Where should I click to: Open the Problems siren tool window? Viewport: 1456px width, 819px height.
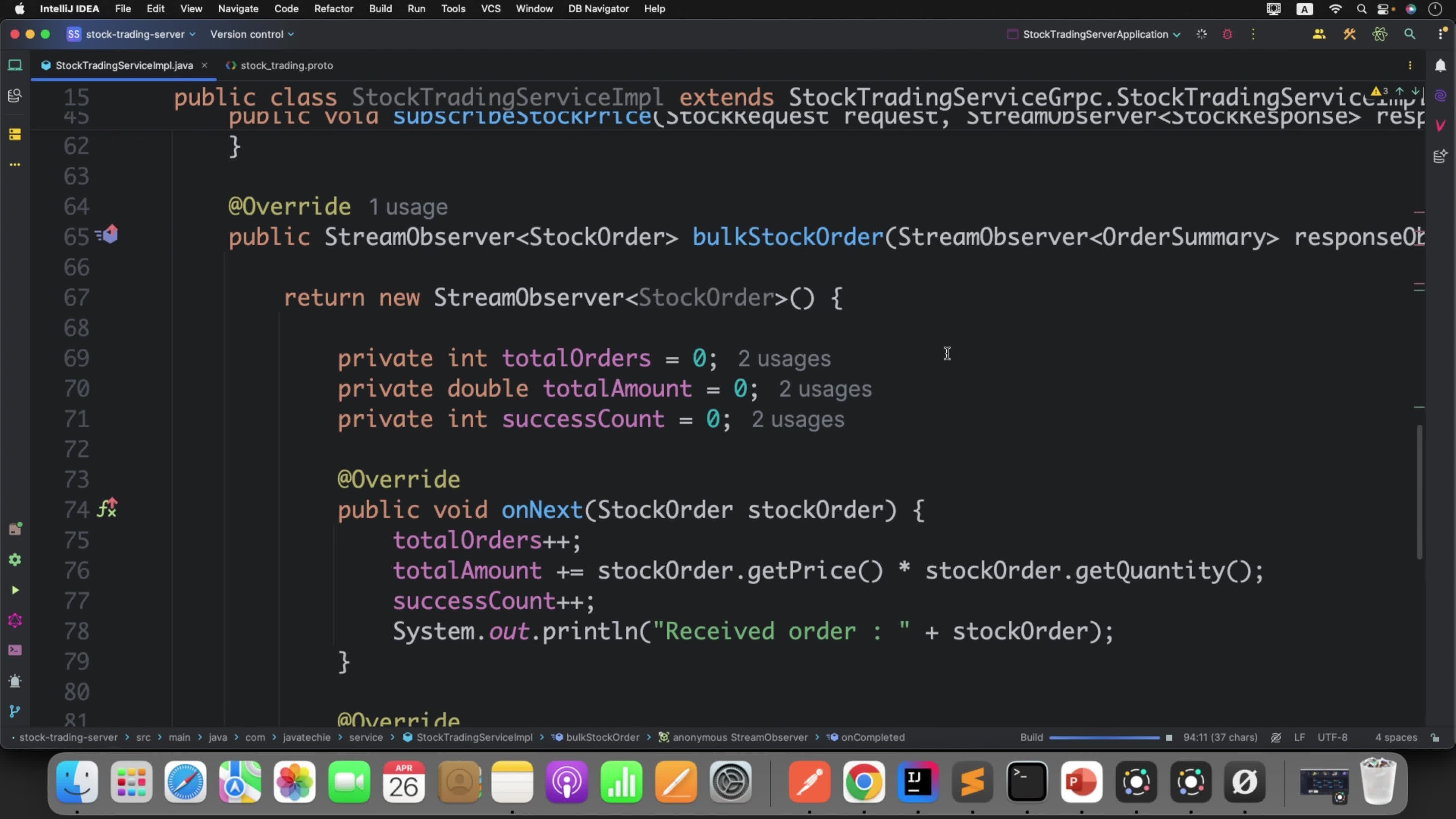coord(15,681)
